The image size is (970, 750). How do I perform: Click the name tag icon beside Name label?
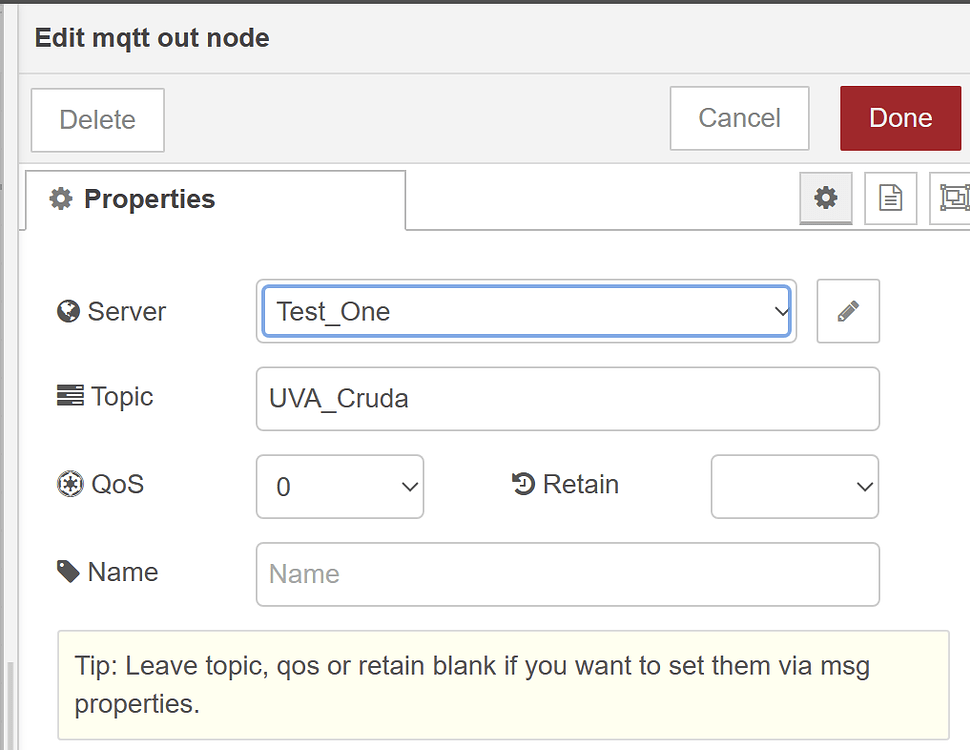coord(66,571)
